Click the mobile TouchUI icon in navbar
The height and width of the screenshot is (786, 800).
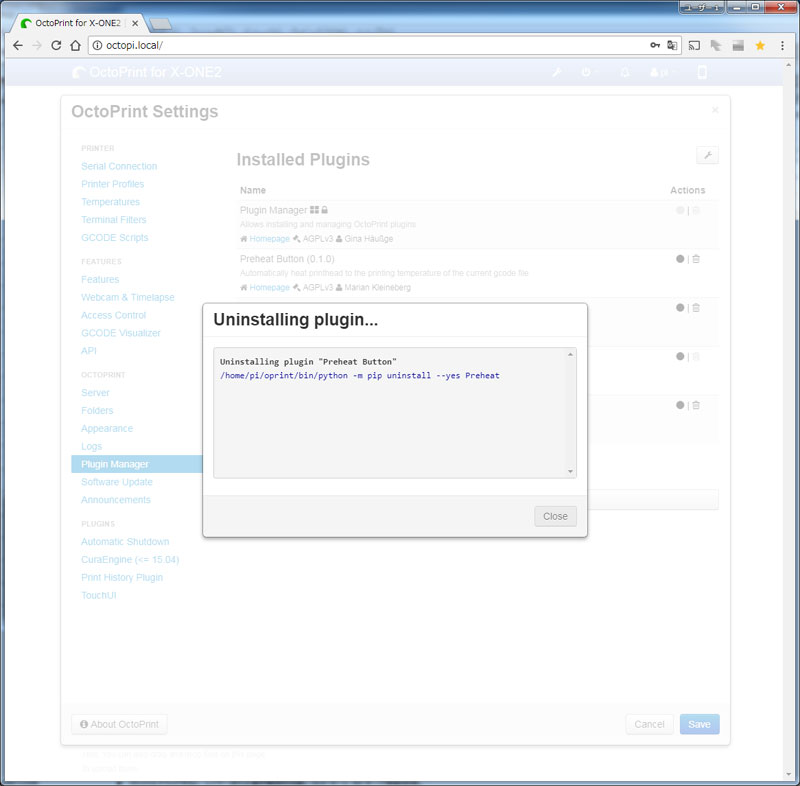702,72
